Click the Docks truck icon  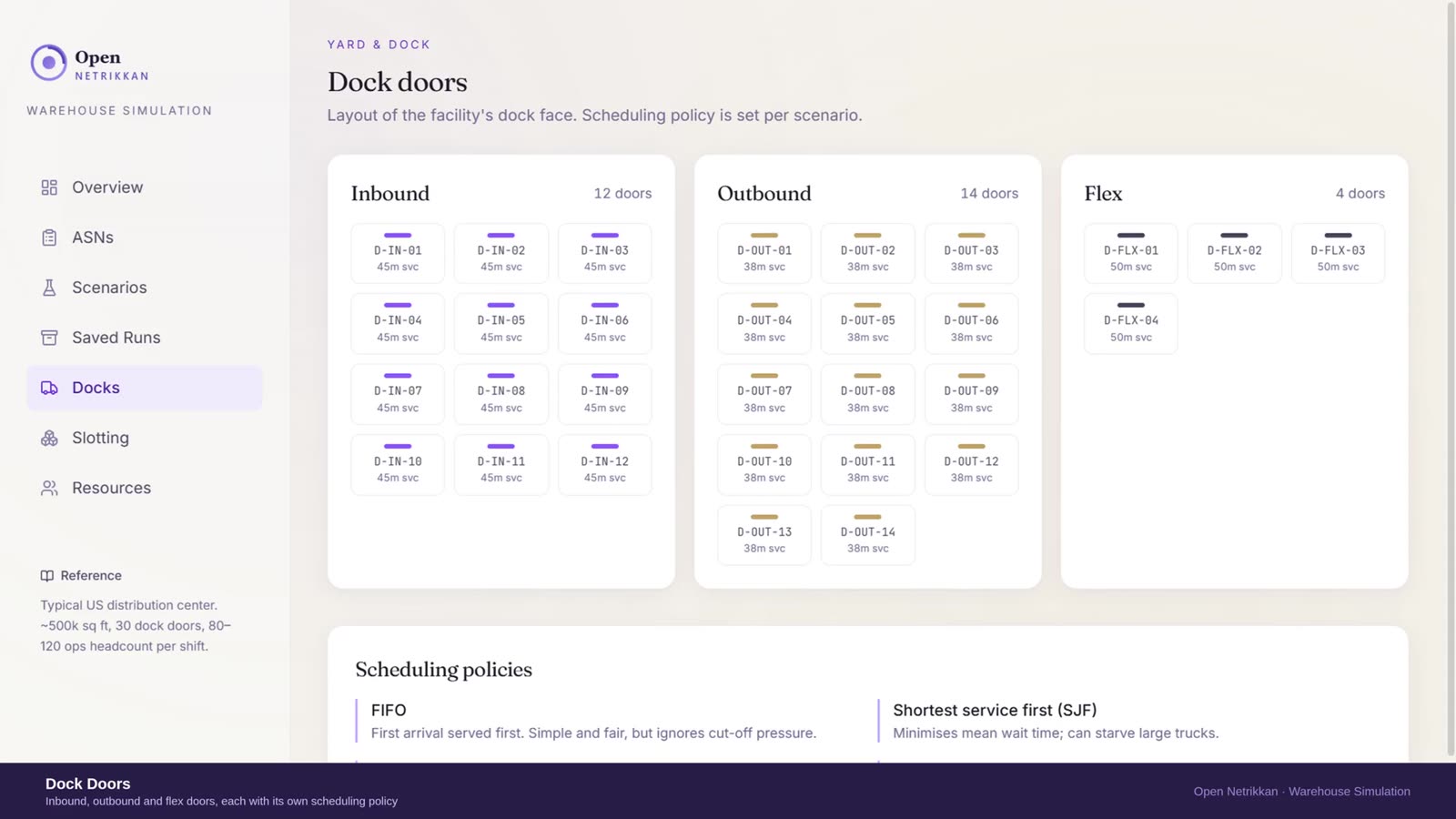[49, 388]
